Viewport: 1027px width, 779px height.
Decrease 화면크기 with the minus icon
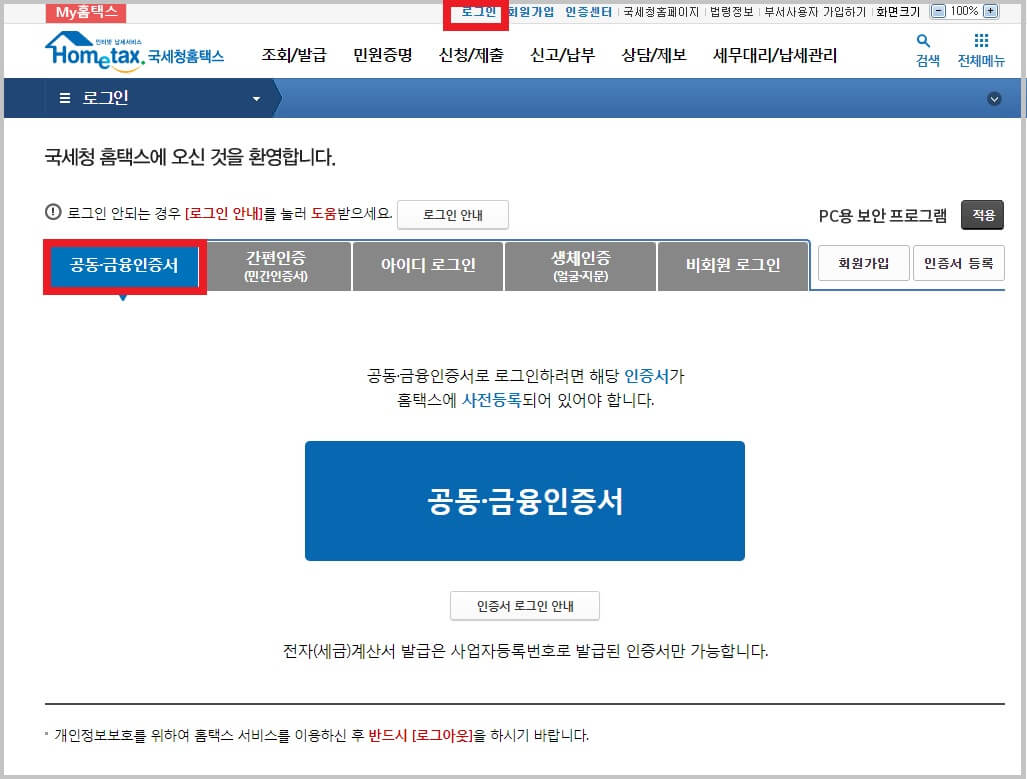click(x=938, y=11)
